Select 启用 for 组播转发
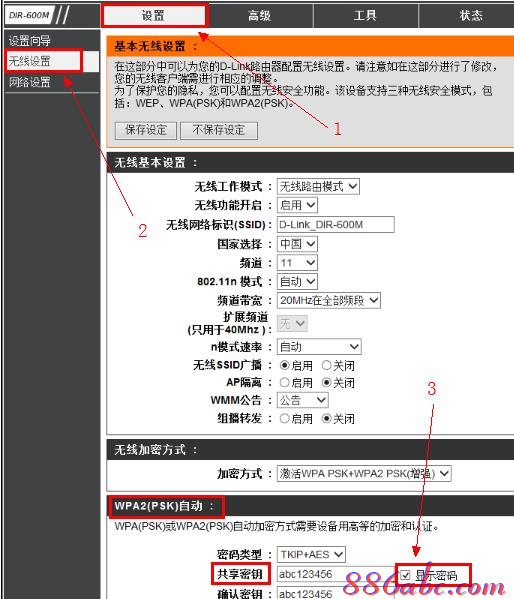This screenshot has height=599, width=514. click(284, 419)
